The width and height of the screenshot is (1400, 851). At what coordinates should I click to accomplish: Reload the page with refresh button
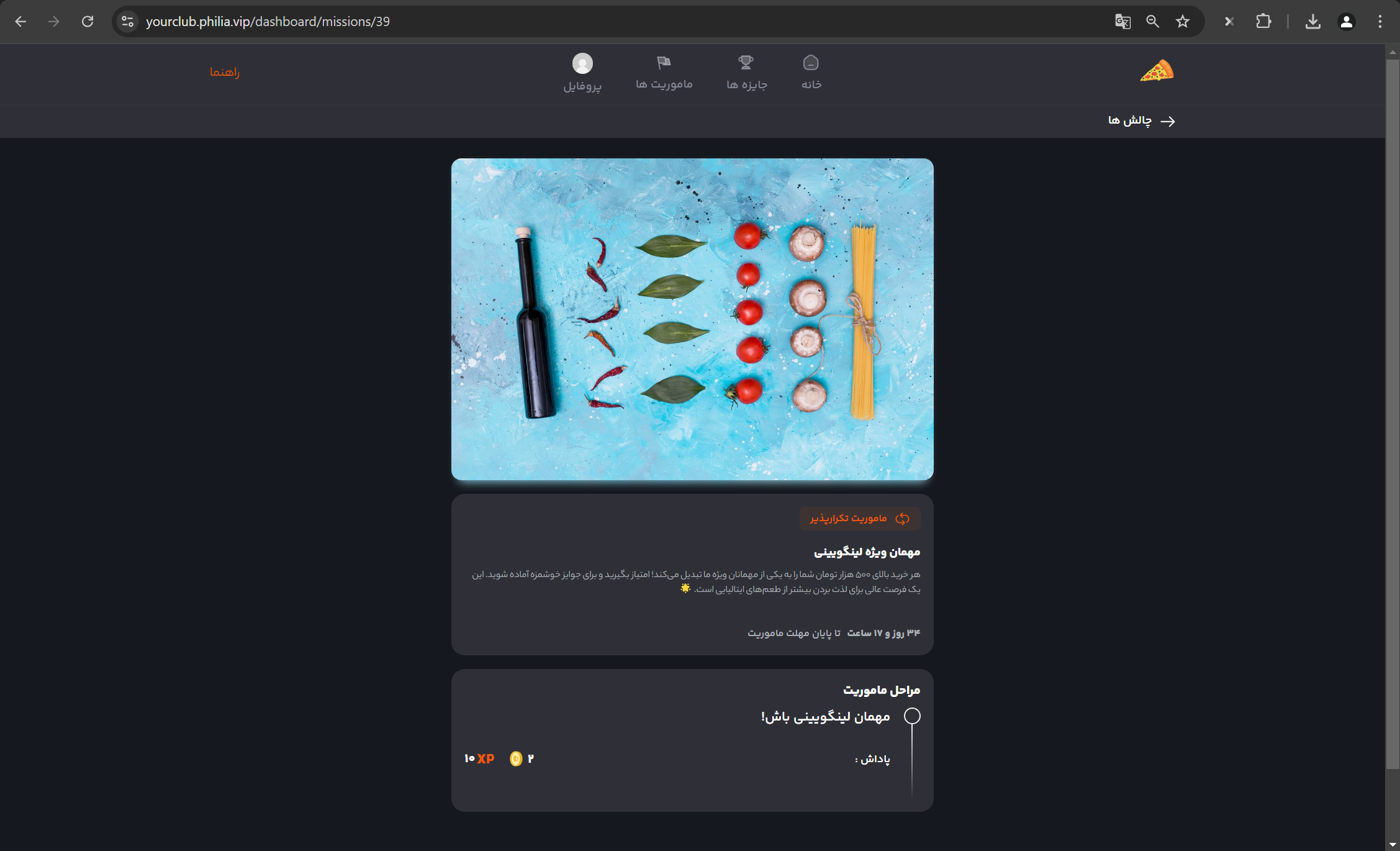coord(88,22)
